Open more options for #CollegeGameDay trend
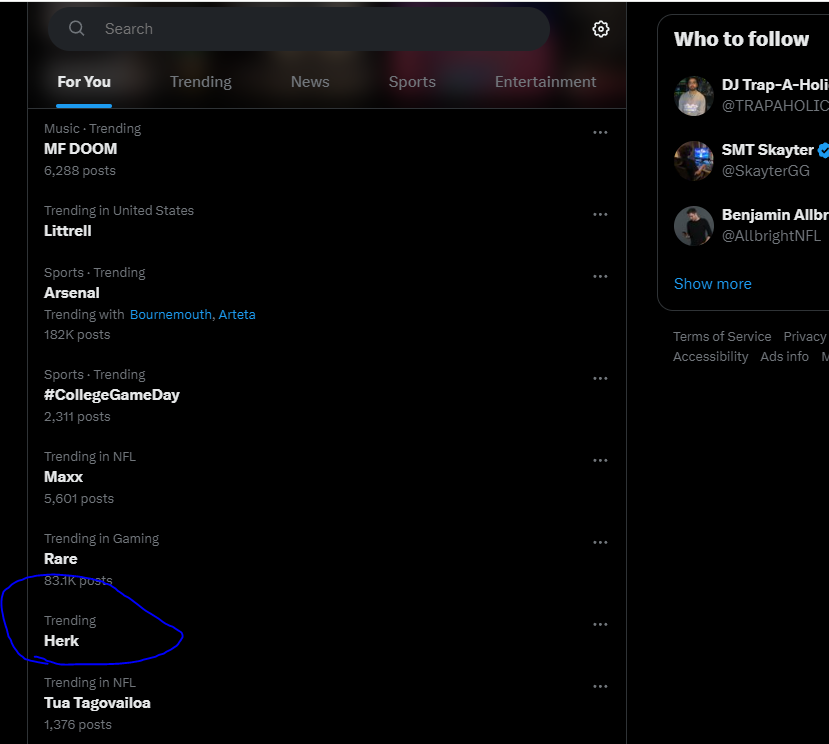The width and height of the screenshot is (829, 744). pyautogui.click(x=600, y=378)
